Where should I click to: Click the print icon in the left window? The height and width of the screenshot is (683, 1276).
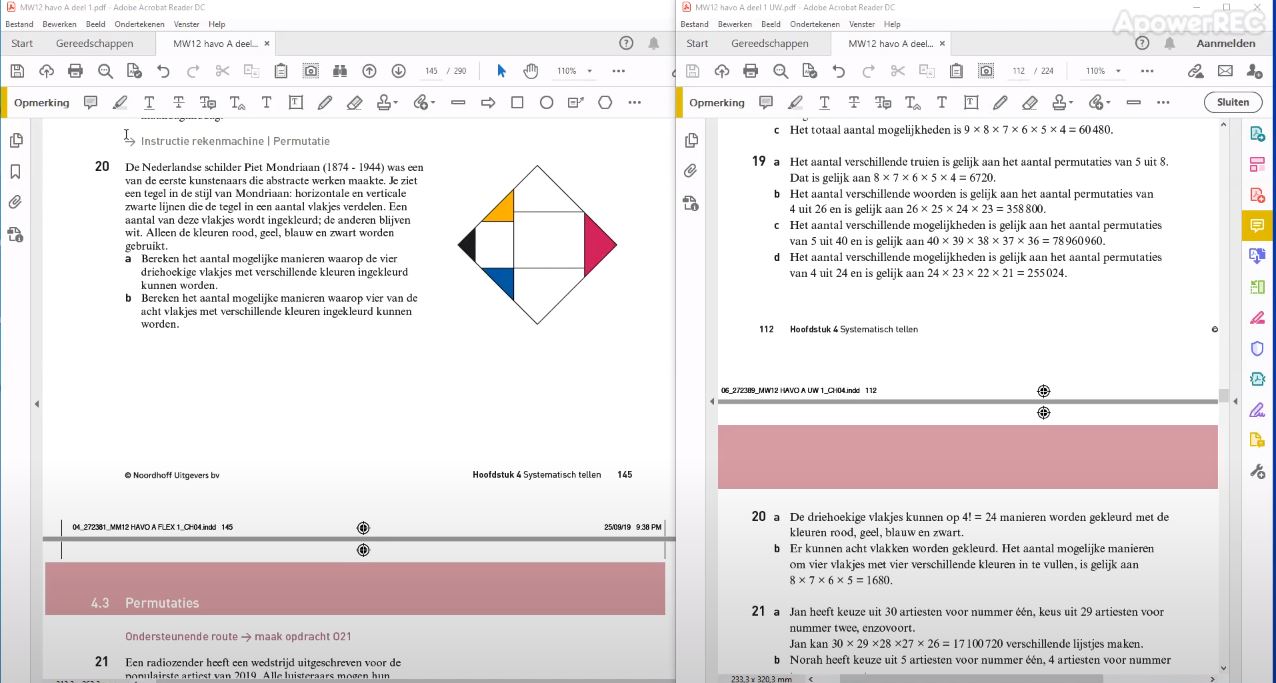(x=75, y=71)
